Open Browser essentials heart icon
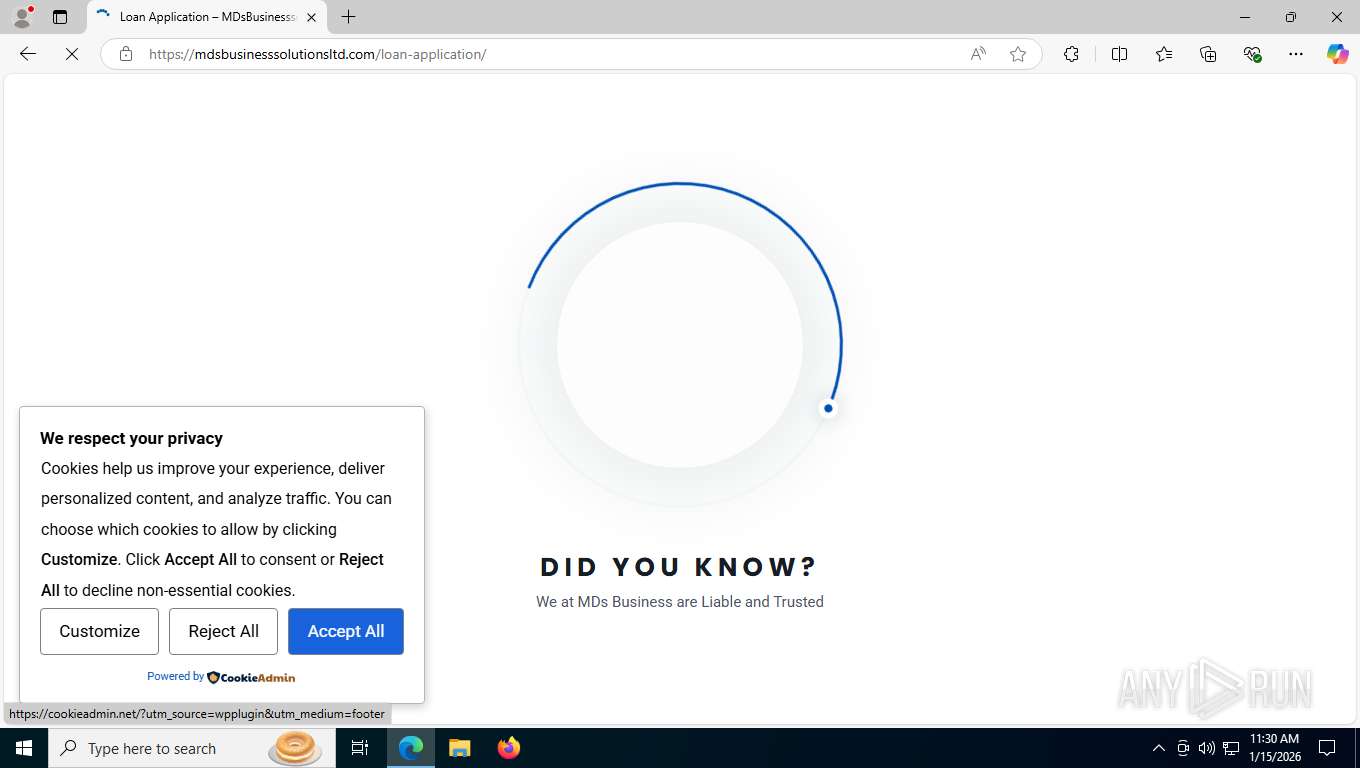Screen dimensions: 1360x768 (1252, 54)
